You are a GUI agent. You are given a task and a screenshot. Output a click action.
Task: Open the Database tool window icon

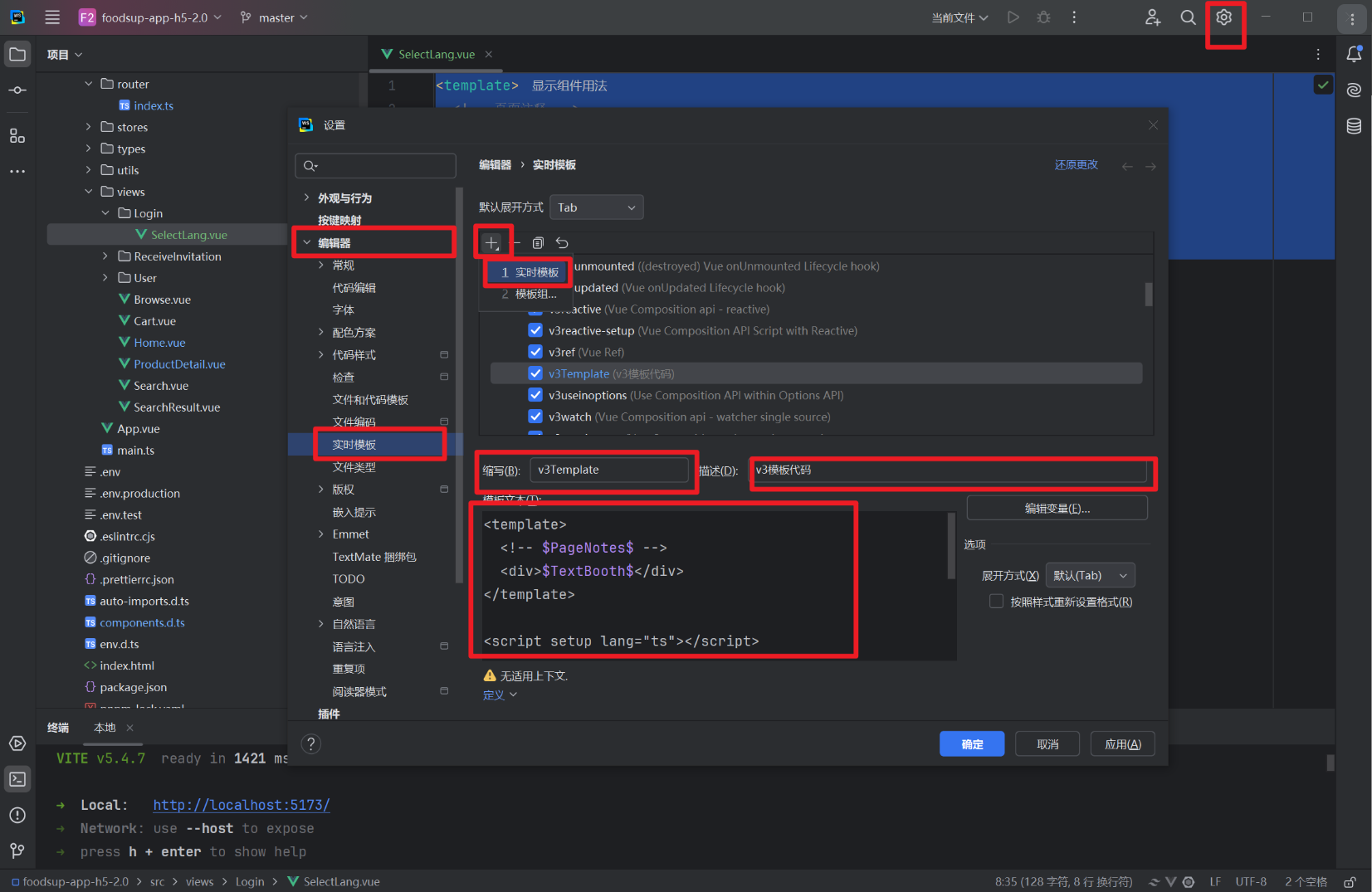point(1354,126)
